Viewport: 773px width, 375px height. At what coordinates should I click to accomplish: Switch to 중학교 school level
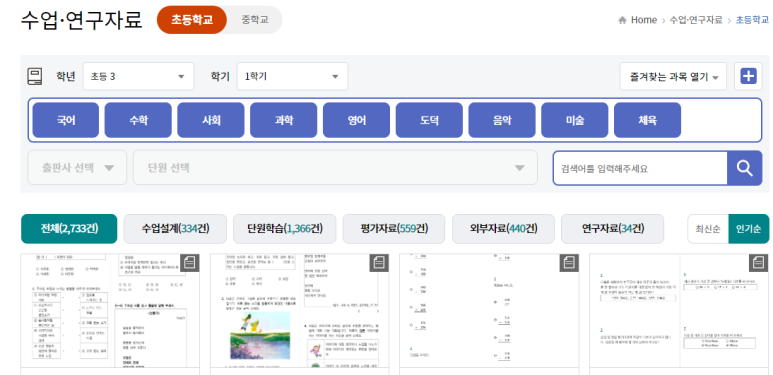(x=255, y=20)
